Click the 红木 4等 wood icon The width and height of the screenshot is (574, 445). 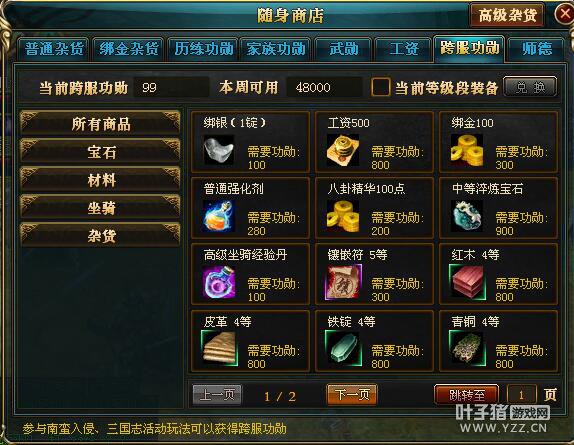pos(467,282)
